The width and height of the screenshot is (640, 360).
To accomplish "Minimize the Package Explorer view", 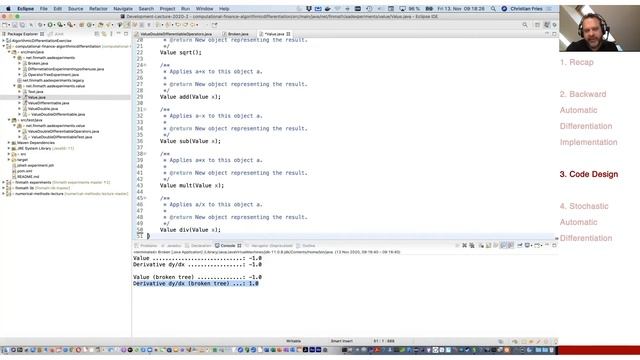I will (119, 34).
